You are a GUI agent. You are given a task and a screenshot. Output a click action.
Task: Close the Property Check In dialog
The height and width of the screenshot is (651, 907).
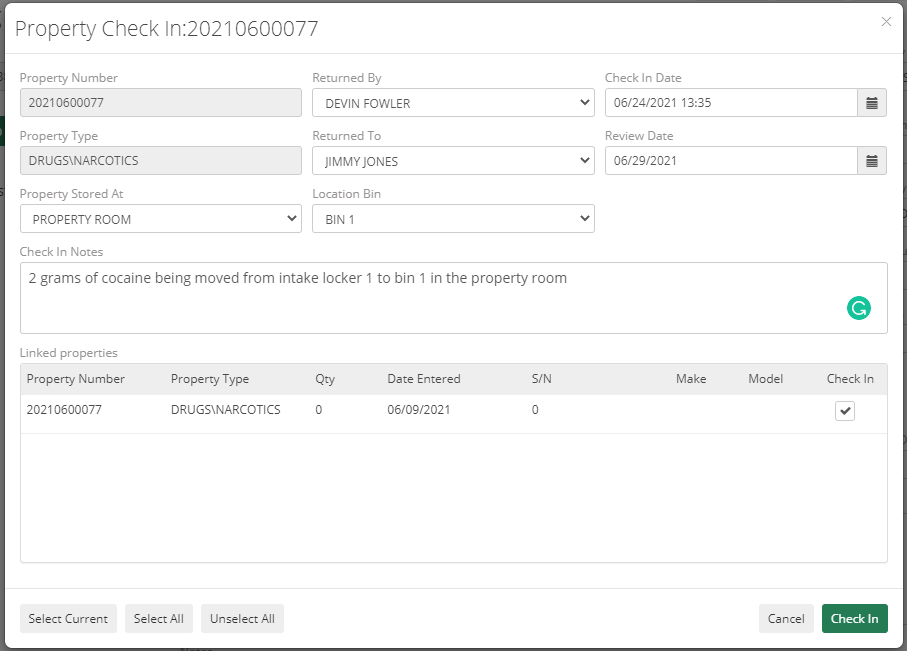click(x=886, y=21)
